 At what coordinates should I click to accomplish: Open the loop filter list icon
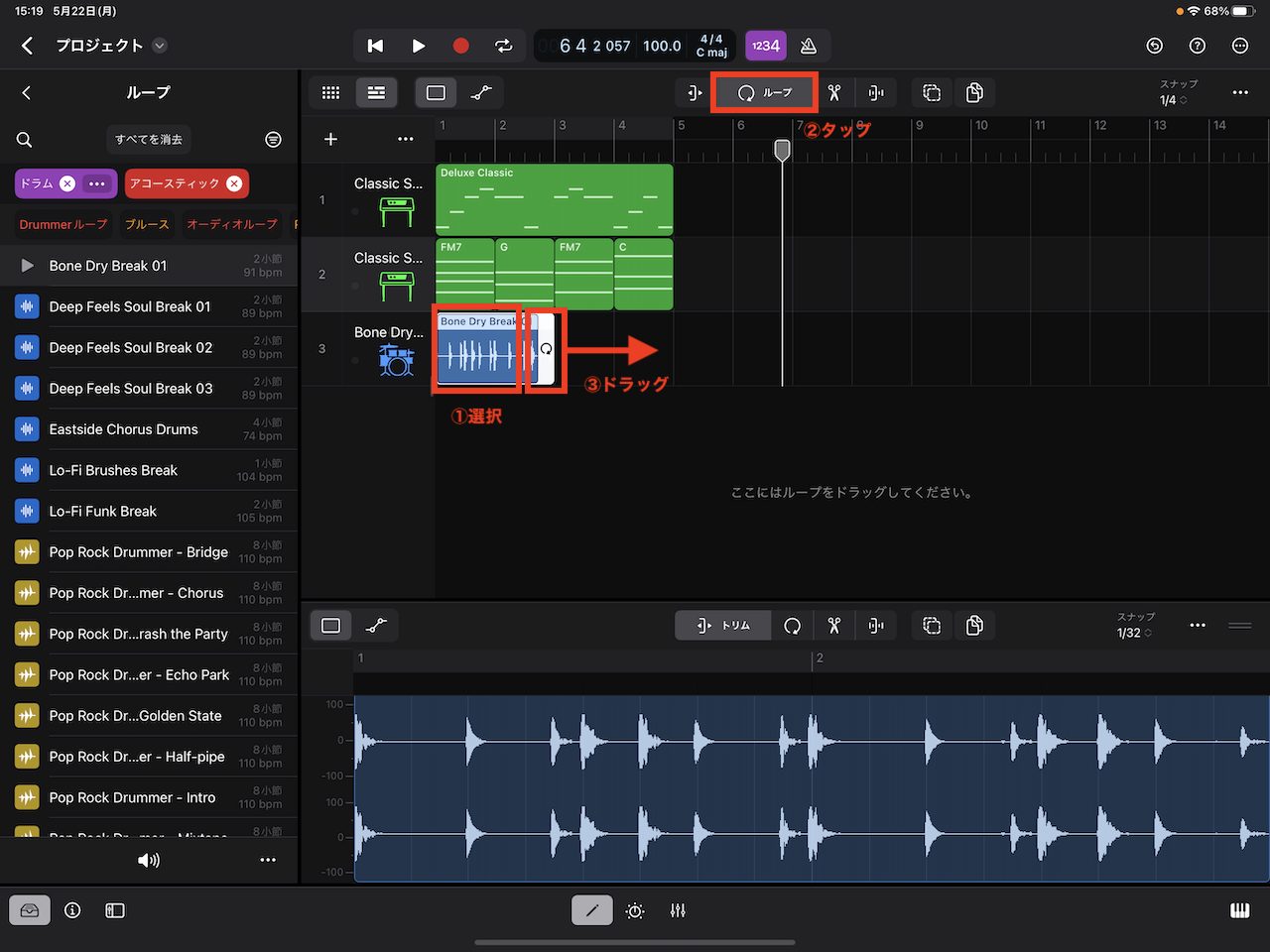[273, 140]
